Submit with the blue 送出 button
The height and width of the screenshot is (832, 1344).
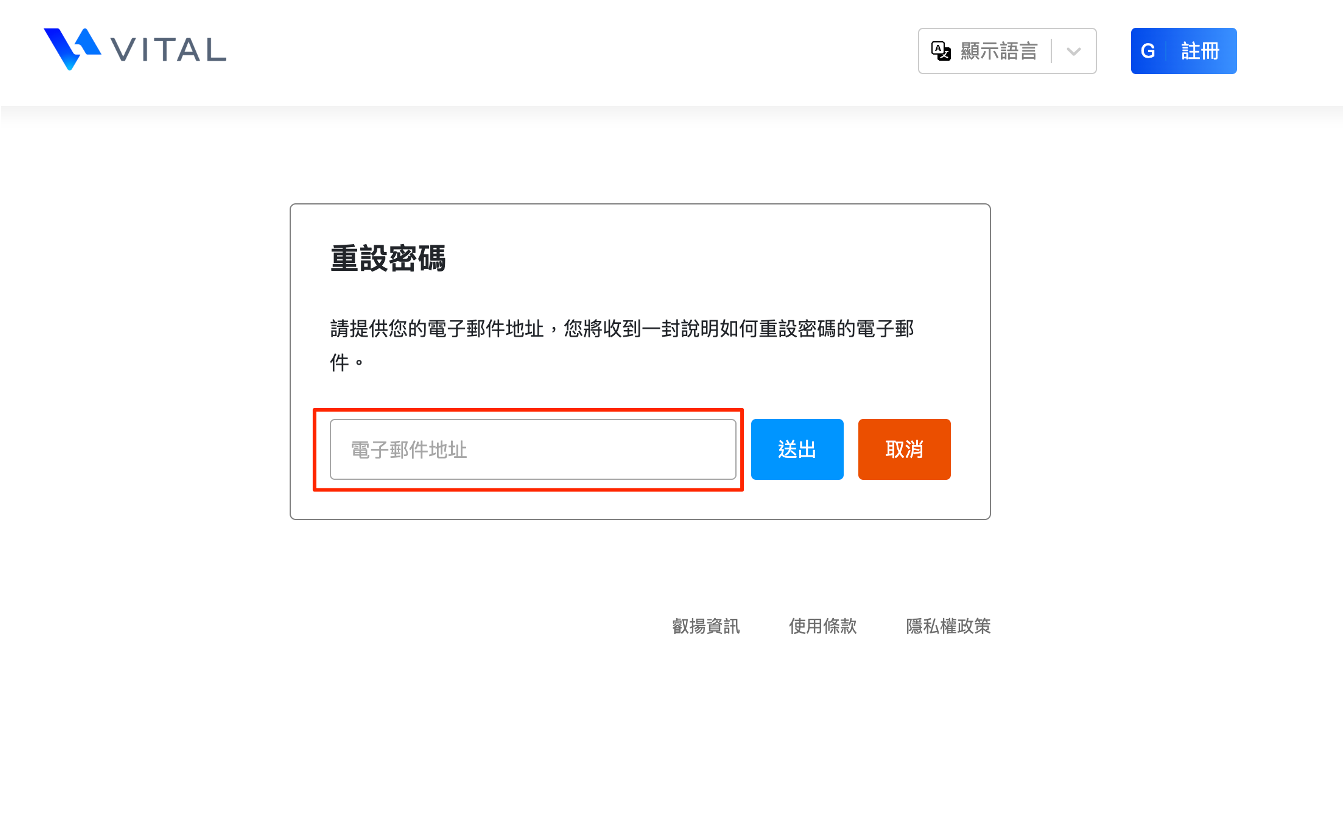(797, 450)
